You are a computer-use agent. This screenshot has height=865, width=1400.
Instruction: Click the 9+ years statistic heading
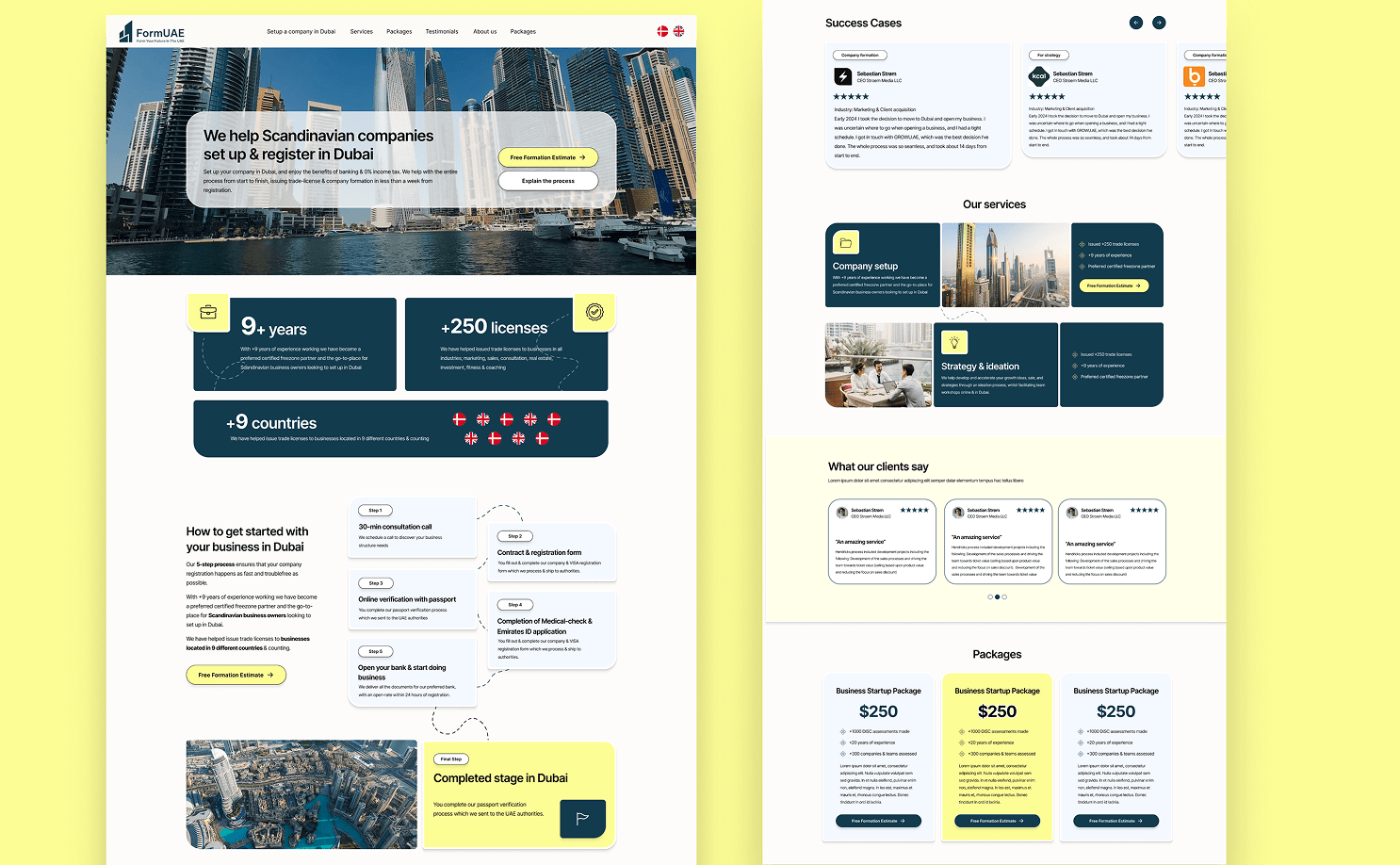[x=274, y=327]
